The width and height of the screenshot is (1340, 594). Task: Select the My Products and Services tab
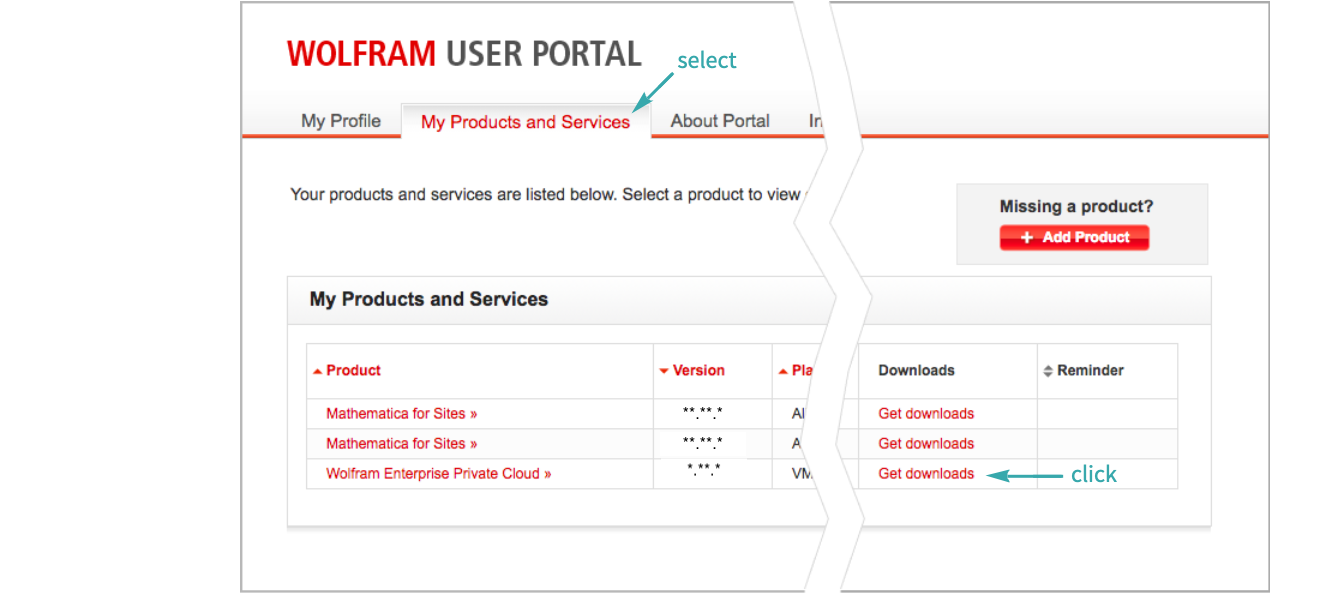[525, 122]
